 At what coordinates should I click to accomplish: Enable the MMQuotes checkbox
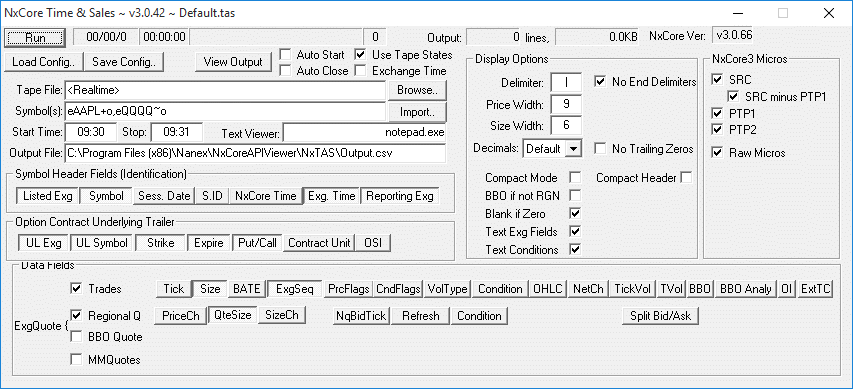[76, 359]
